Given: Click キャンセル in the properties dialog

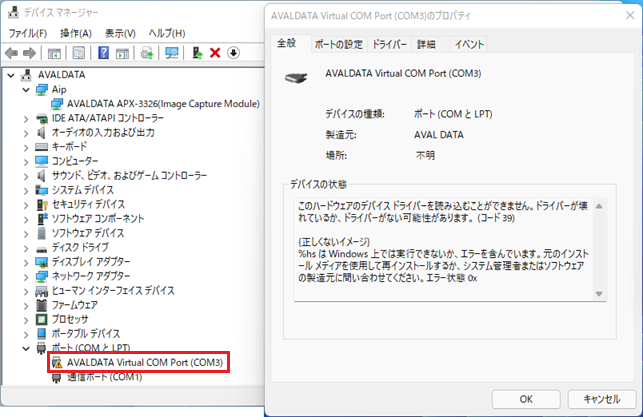Looking at the screenshot, I should [x=602, y=399].
